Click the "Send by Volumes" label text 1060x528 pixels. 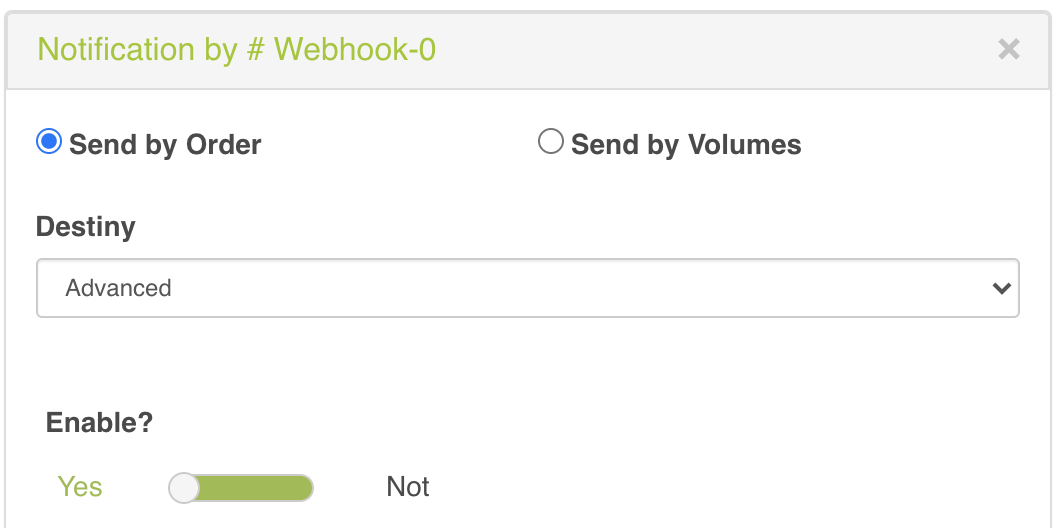tap(686, 145)
